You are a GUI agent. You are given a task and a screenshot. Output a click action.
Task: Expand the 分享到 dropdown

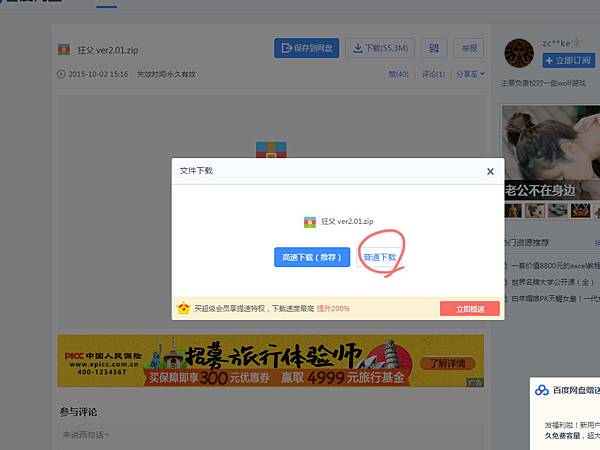(470, 74)
